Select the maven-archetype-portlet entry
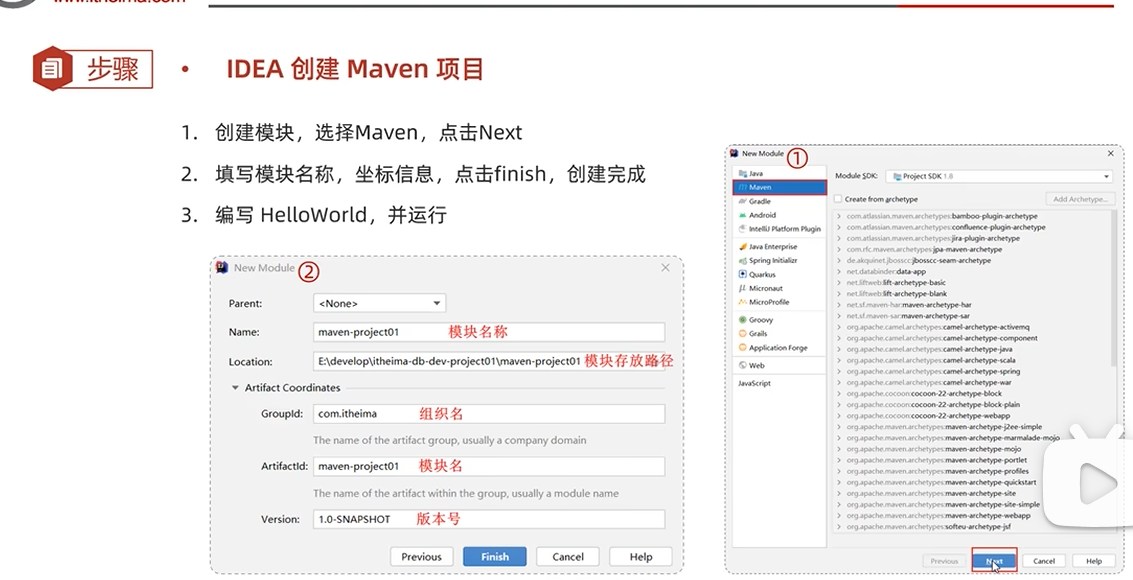Viewport: 1133px width, 580px height. coord(936,460)
